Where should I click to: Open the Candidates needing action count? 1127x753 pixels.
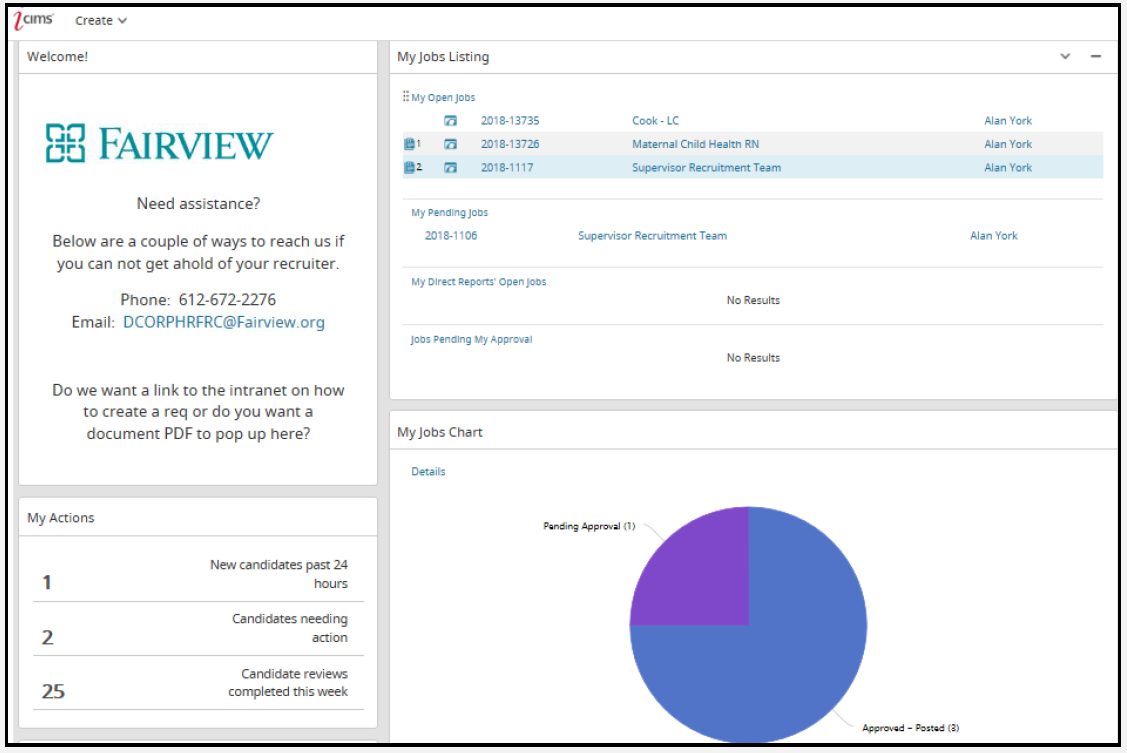point(48,638)
